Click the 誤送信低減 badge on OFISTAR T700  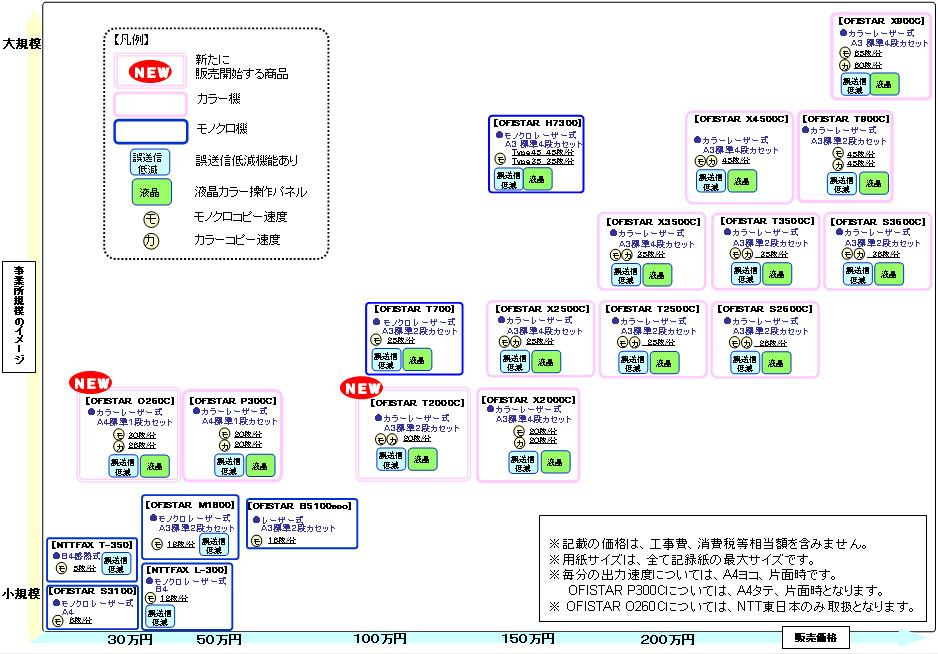(x=386, y=360)
